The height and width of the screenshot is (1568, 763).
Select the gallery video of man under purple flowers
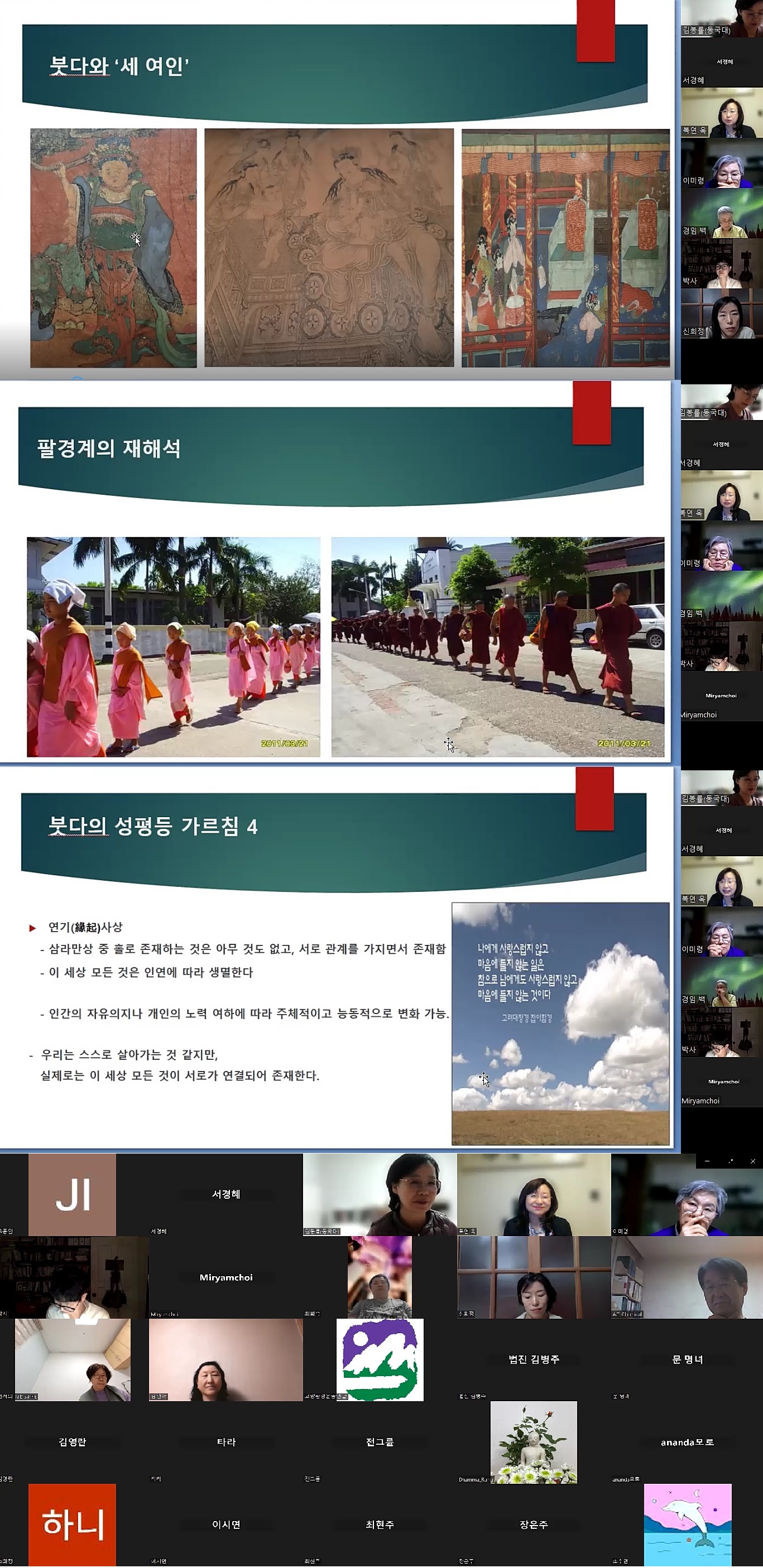(380, 1277)
